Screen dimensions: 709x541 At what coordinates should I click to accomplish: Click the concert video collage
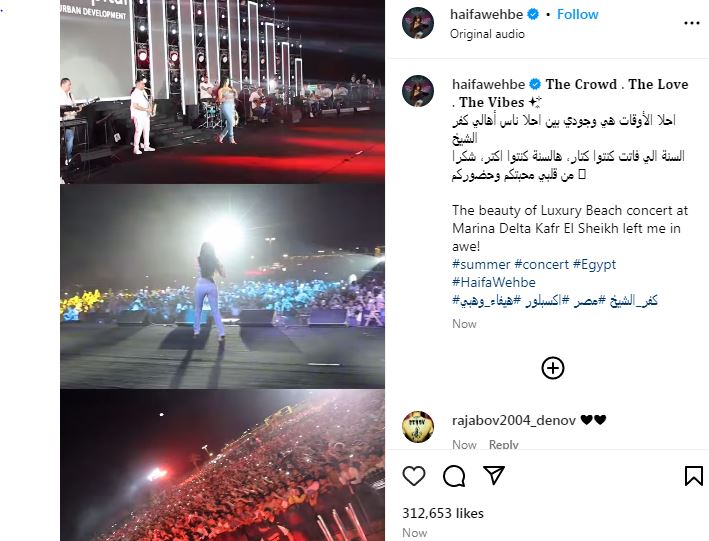[x=222, y=270]
